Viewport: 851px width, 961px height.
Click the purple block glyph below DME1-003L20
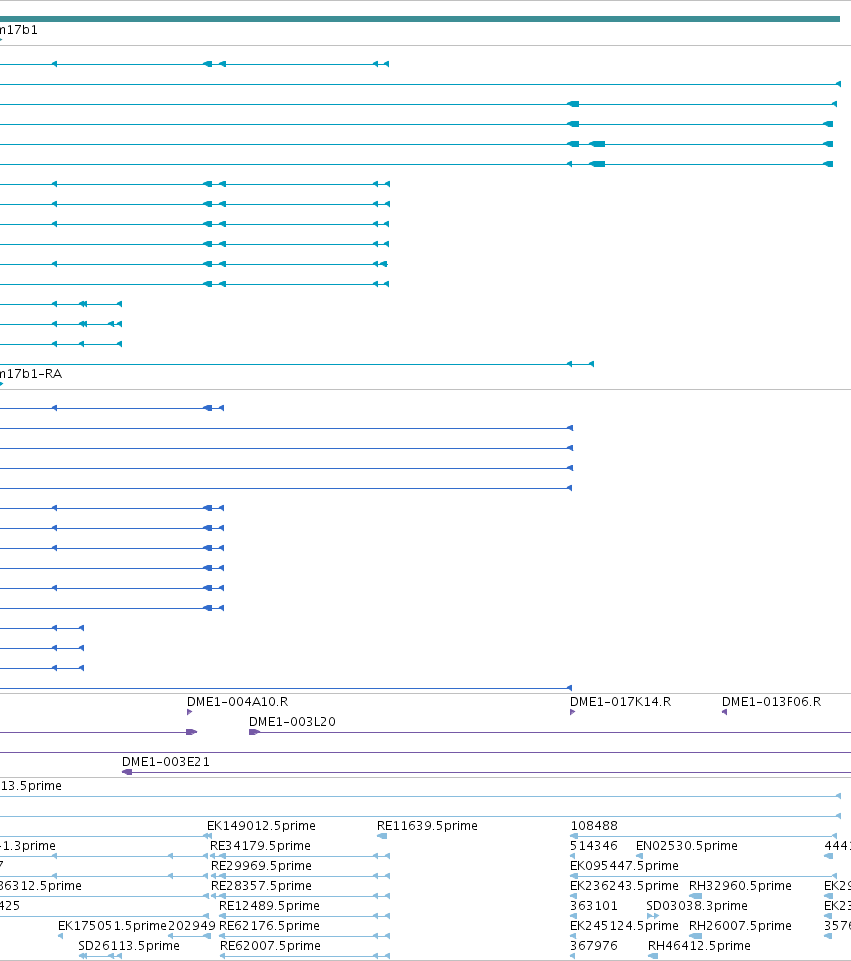pyautogui.click(x=254, y=732)
